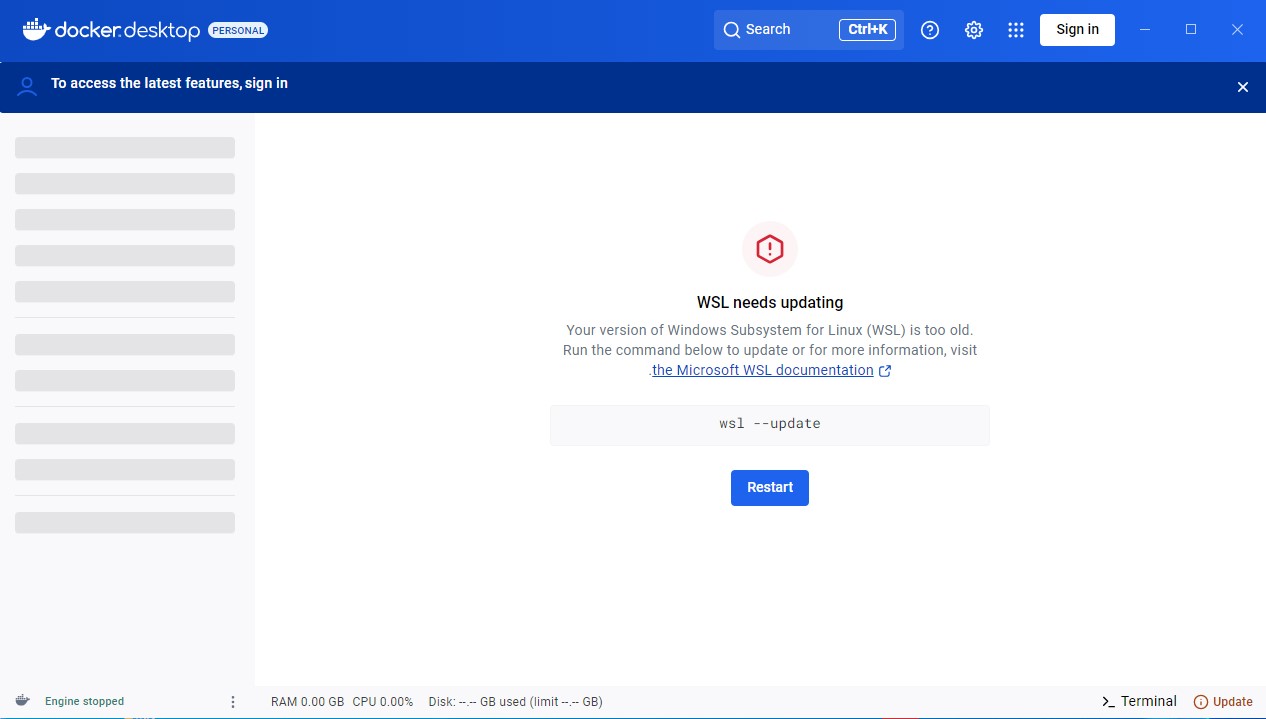This screenshot has width=1266, height=719.
Task: Click the WSL needs updating heading
Action: point(770,302)
